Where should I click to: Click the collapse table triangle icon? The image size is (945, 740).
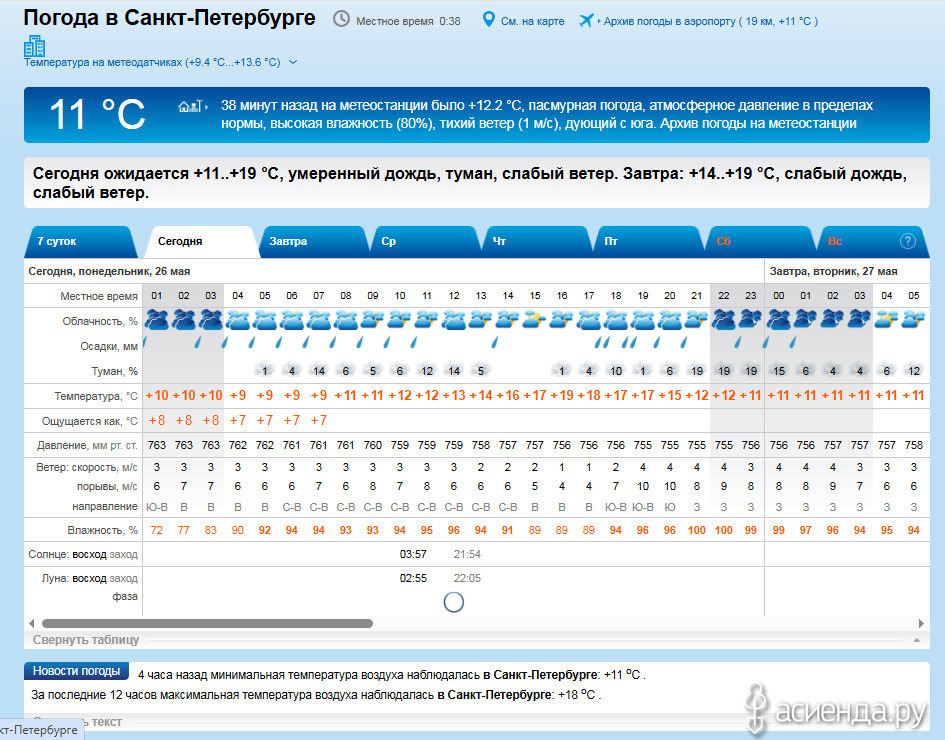coord(917,640)
